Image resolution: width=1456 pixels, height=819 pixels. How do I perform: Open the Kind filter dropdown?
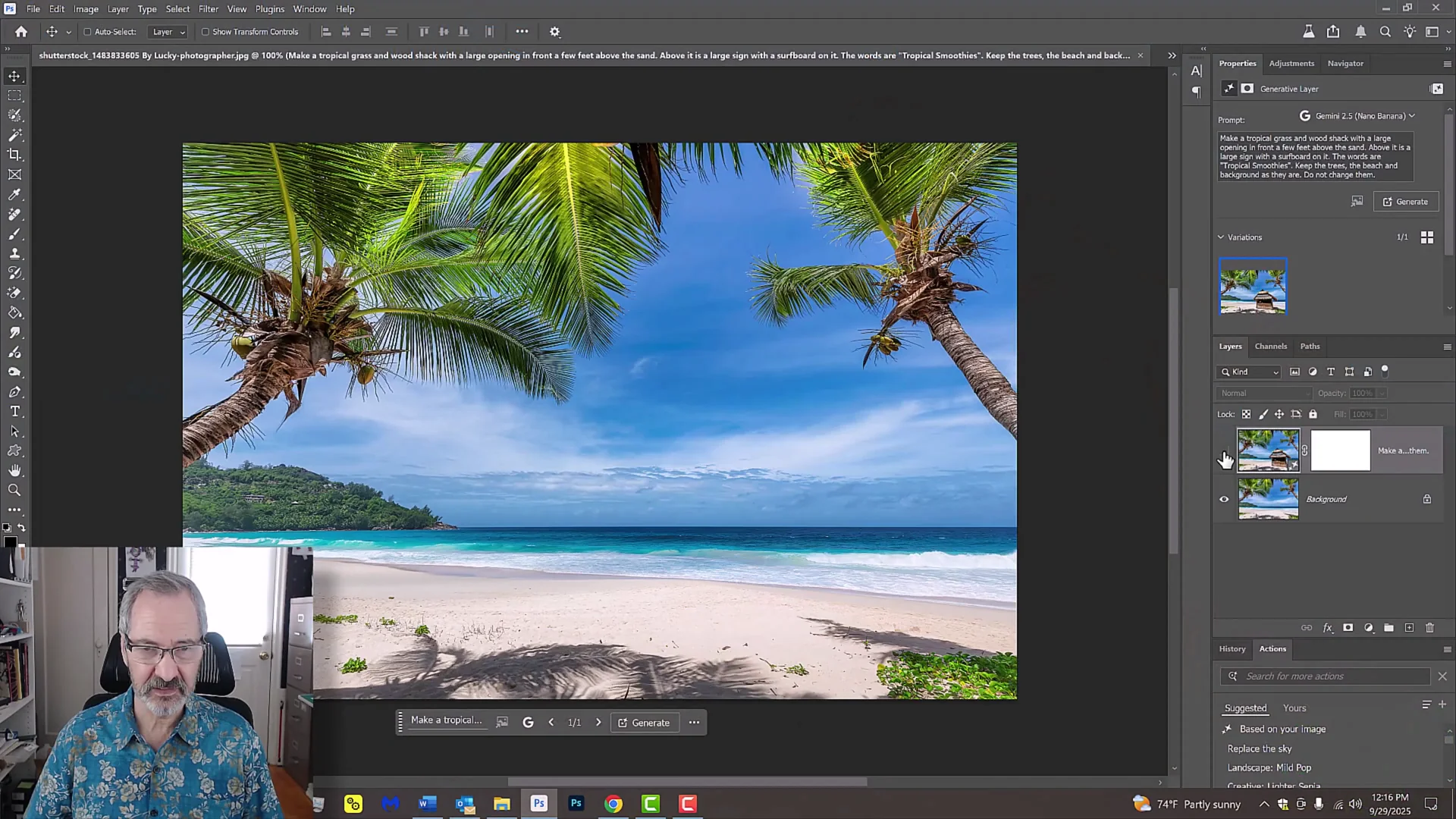[1247, 372]
